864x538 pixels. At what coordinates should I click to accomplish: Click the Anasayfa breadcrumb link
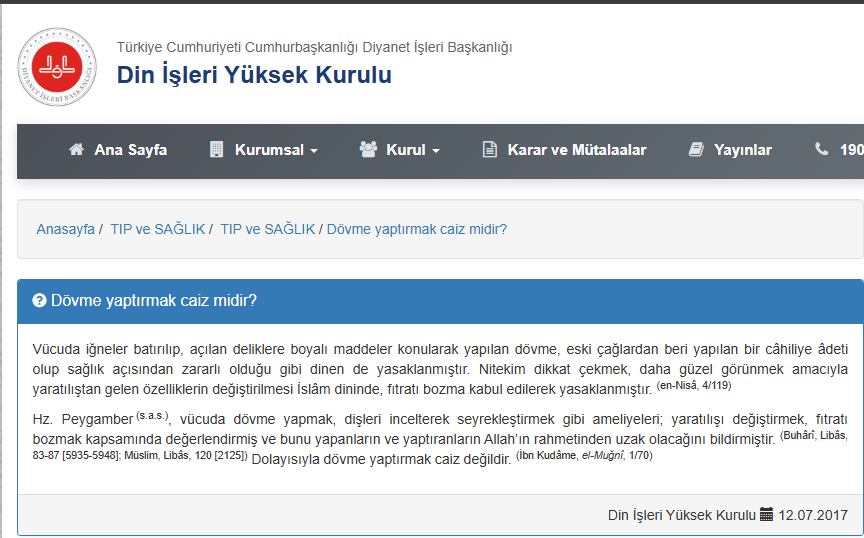pyautogui.click(x=66, y=229)
